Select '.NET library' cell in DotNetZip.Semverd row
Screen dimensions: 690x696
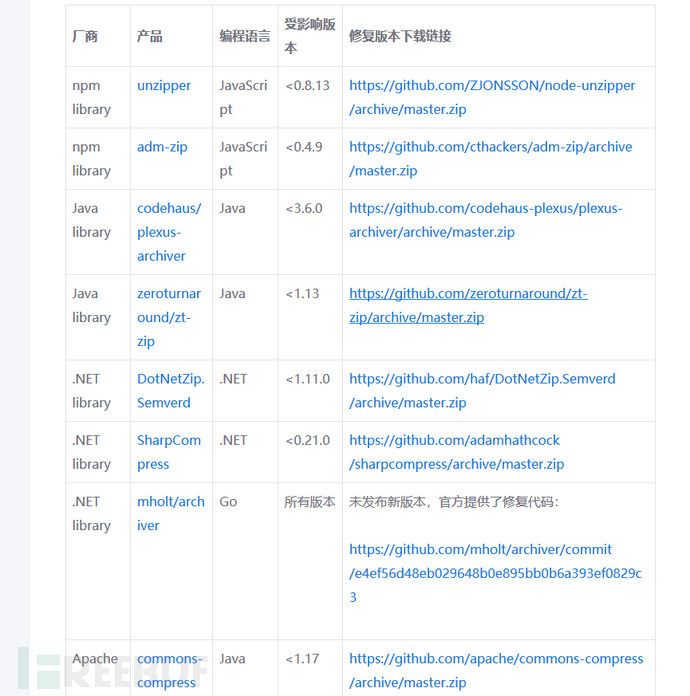(x=91, y=391)
